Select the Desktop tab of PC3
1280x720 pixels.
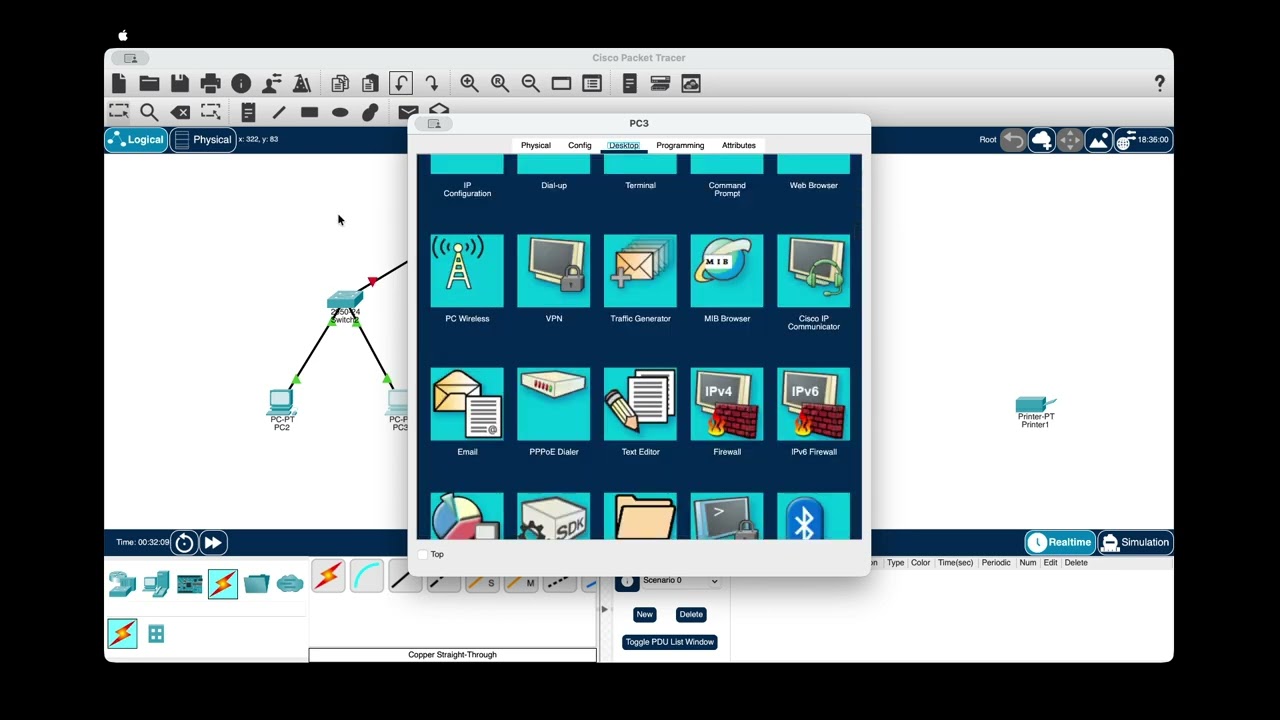(x=623, y=145)
